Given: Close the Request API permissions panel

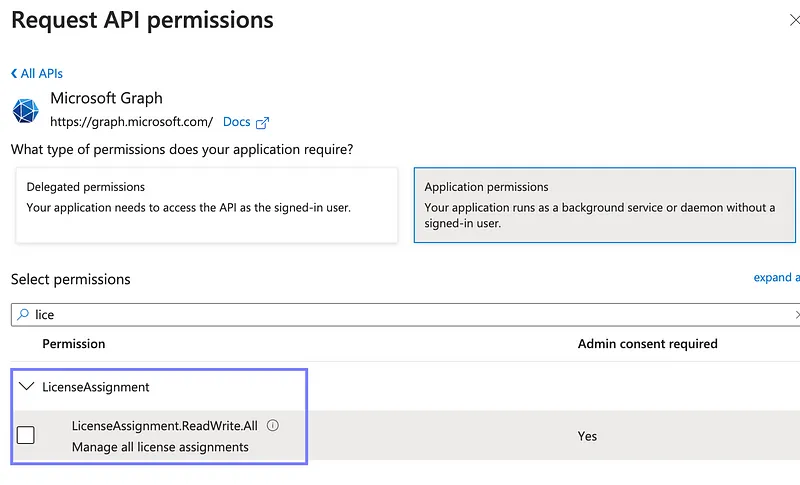Looking at the screenshot, I should pyautogui.click(x=794, y=20).
